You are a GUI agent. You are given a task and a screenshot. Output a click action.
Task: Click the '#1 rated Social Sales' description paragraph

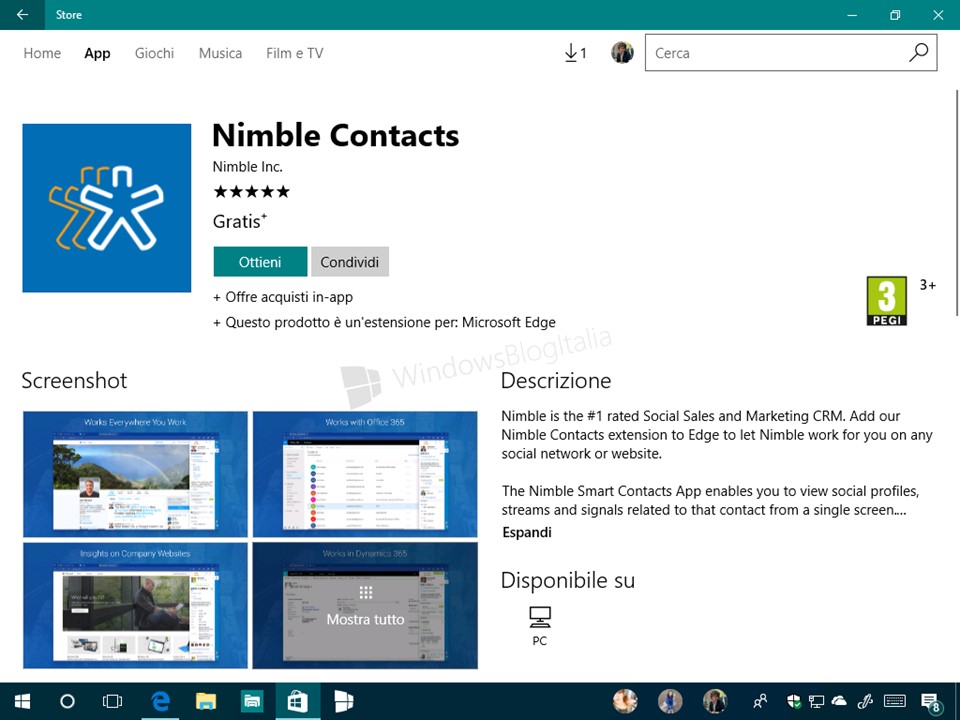coord(717,435)
